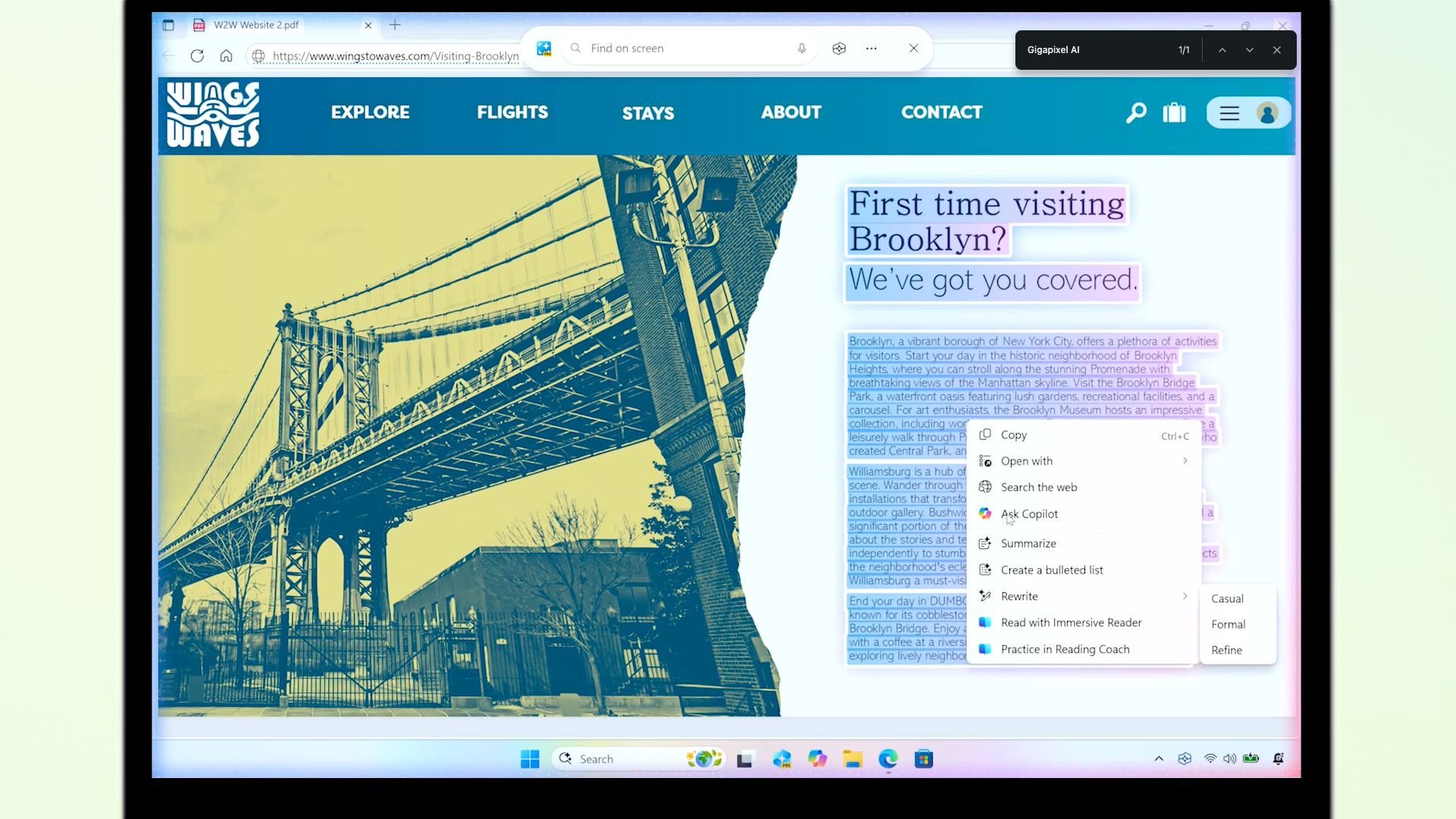This screenshot has width=1456, height=819.
Task: Open Copilot from the Windows taskbar
Action: (x=817, y=759)
